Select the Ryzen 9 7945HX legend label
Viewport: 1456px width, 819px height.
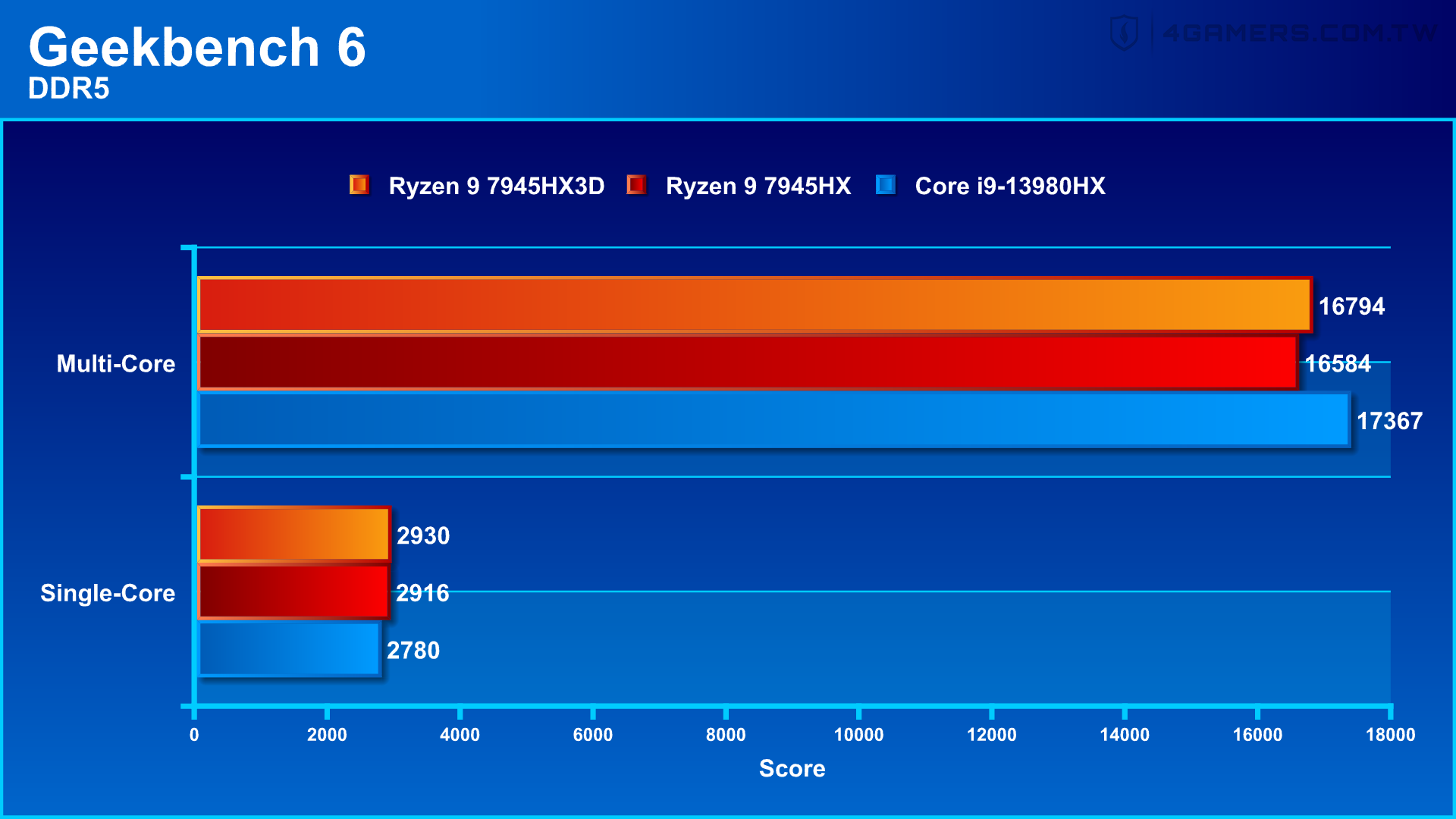click(758, 186)
